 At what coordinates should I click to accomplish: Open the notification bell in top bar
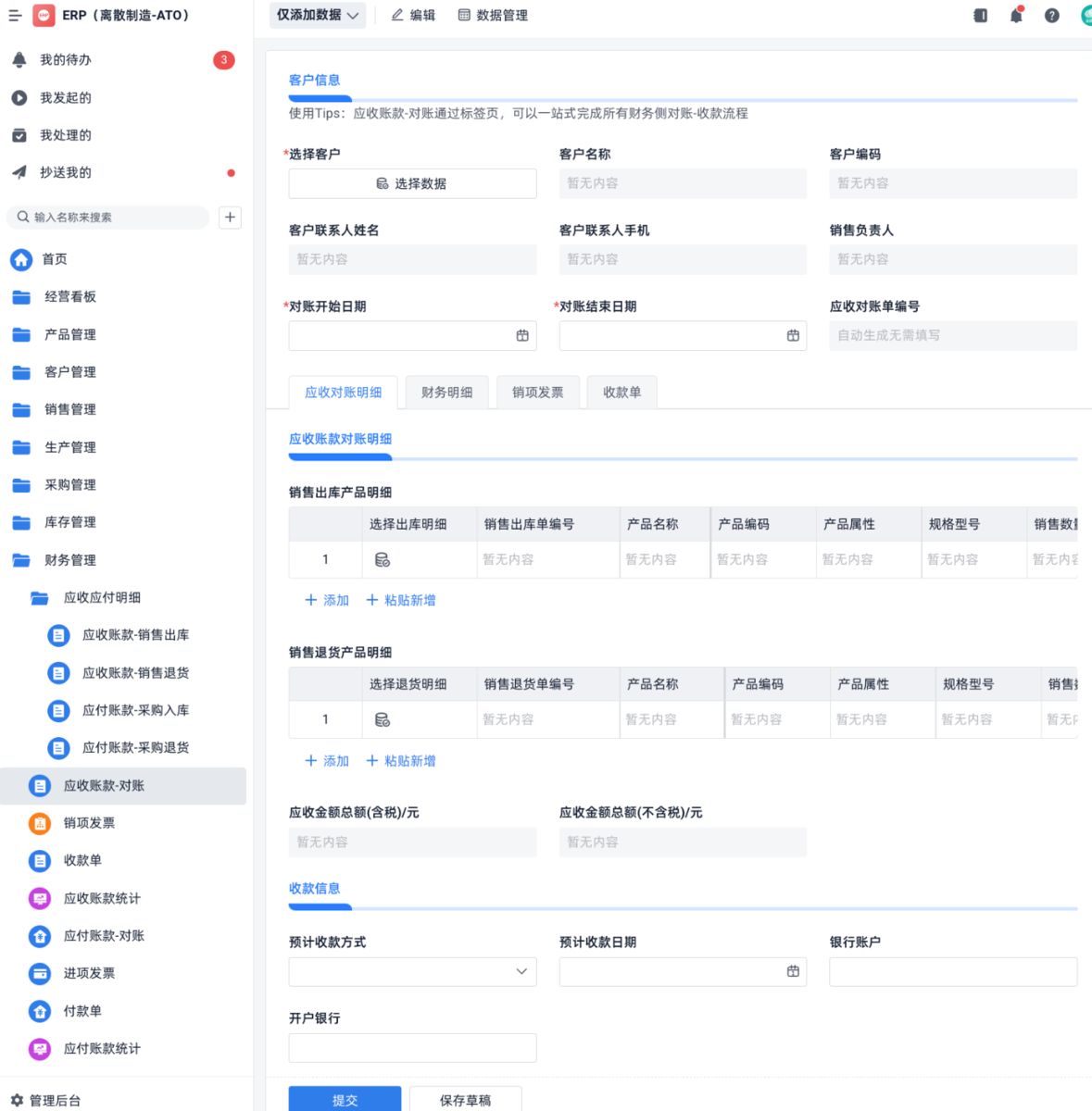pos(1016,15)
